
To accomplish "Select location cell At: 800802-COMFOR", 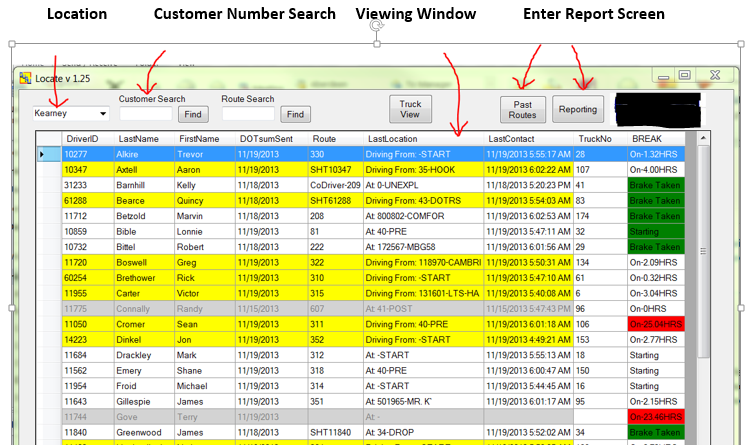I will [423, 216].
